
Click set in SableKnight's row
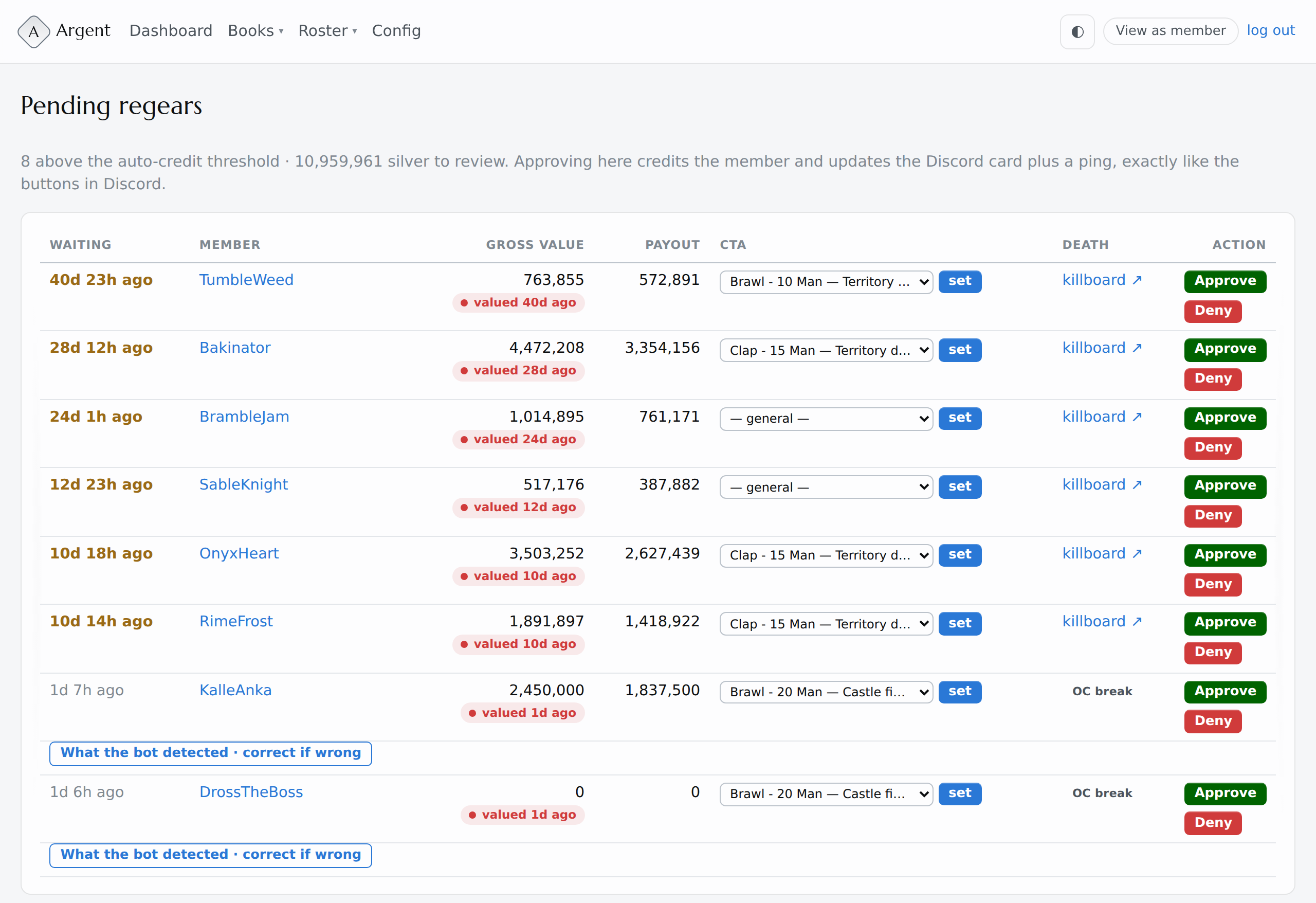pyautogui.click(x=960, y=487)
